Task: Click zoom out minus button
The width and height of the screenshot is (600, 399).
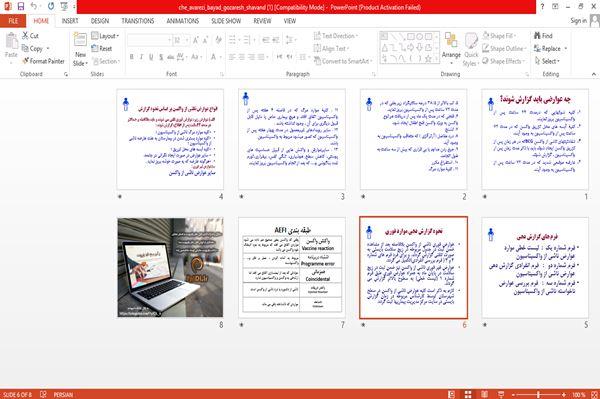Action: (x=514, y=394)
